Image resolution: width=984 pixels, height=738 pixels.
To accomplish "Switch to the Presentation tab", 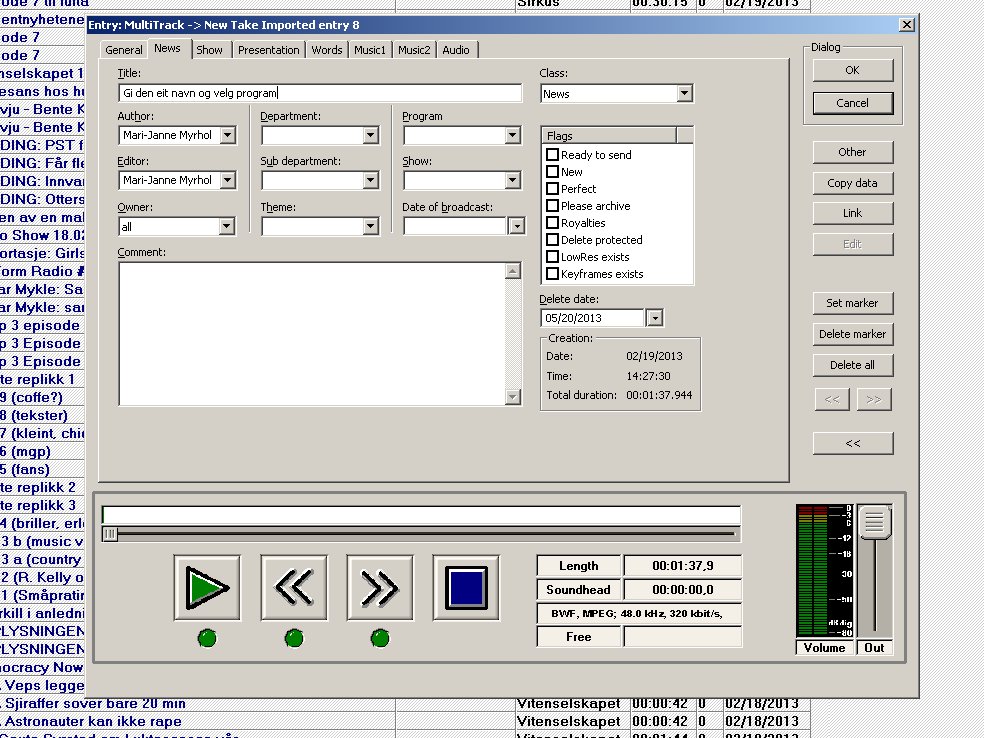I will (x=269, y=50).
